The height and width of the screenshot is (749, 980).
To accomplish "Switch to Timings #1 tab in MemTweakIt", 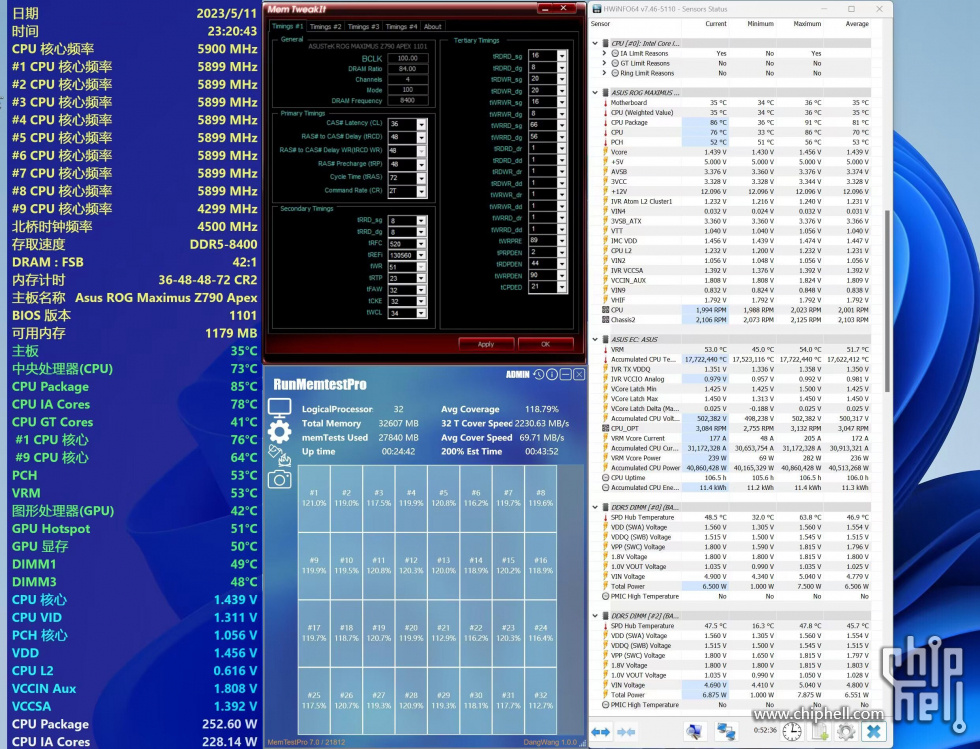I will (288, 26).
